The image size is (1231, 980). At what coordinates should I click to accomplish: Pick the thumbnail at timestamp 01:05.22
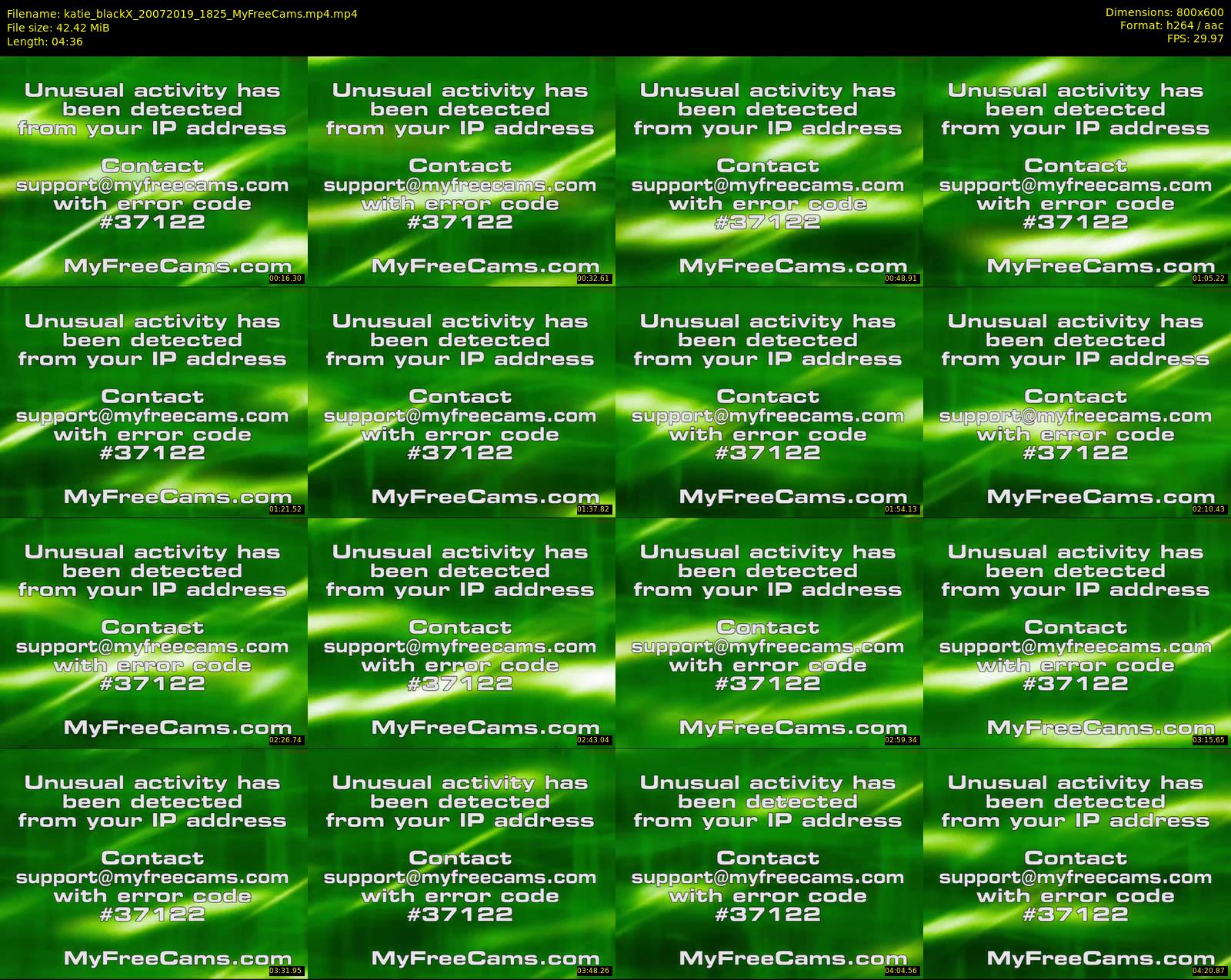[1076, 171]
